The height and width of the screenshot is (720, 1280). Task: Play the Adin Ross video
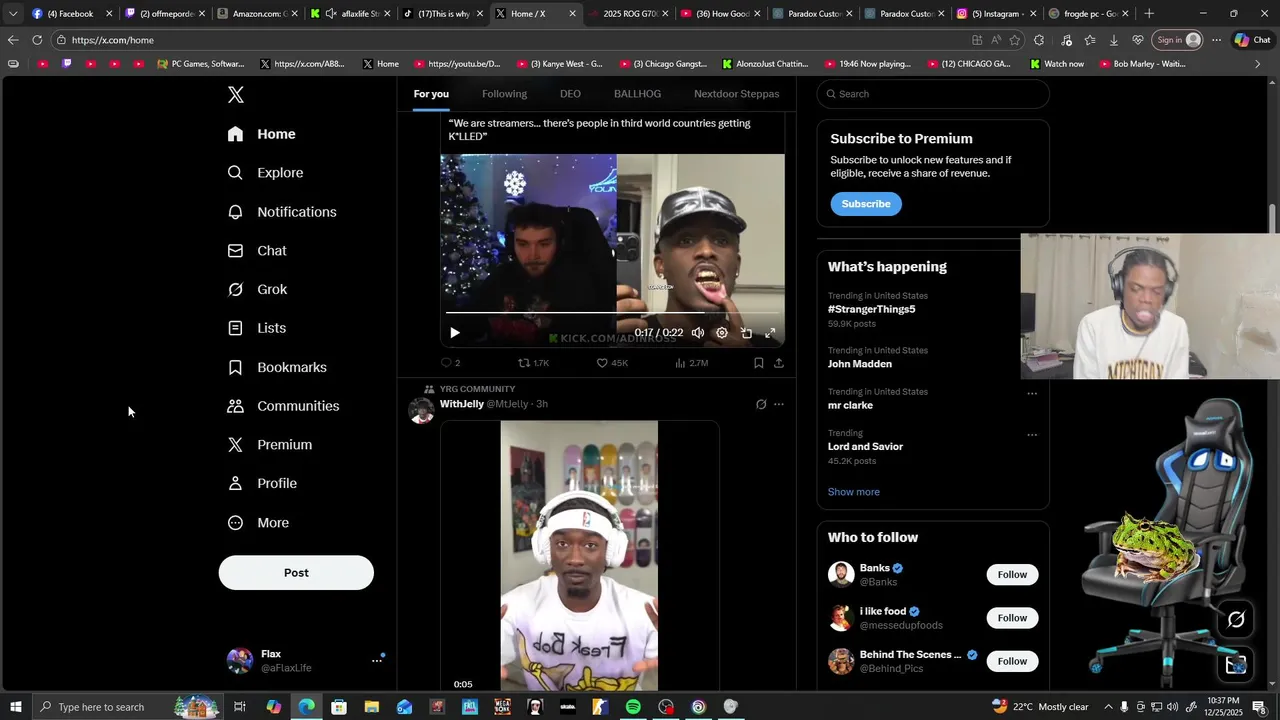click(454, 333)
